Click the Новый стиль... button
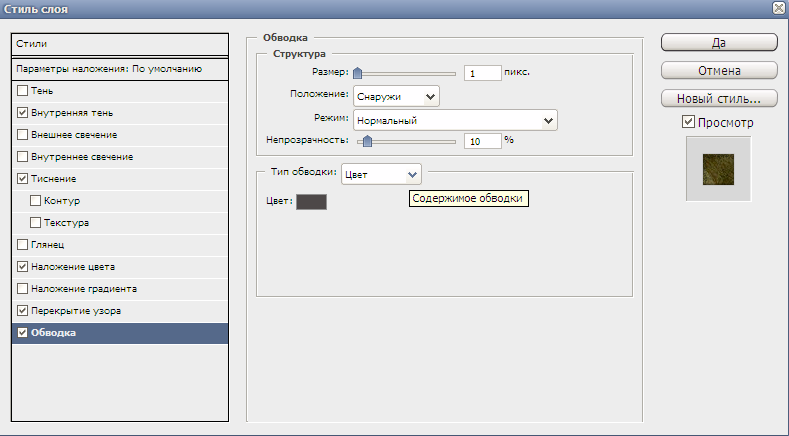This screenshot has height=436, width=789. pos(719,99)
